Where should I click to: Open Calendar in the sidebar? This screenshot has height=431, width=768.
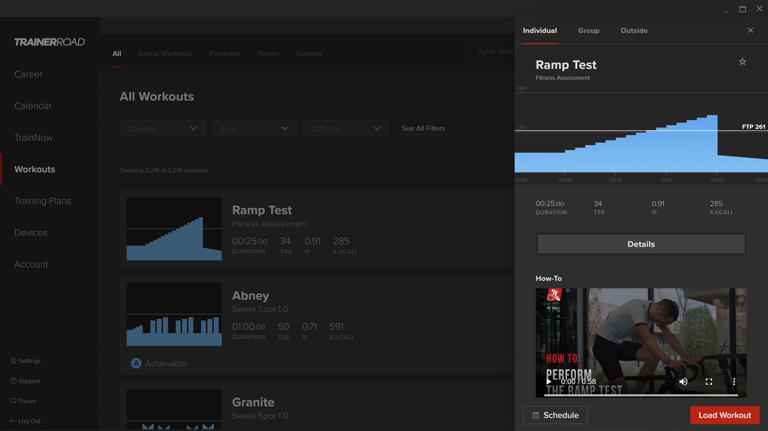click(x=33, y=106)
